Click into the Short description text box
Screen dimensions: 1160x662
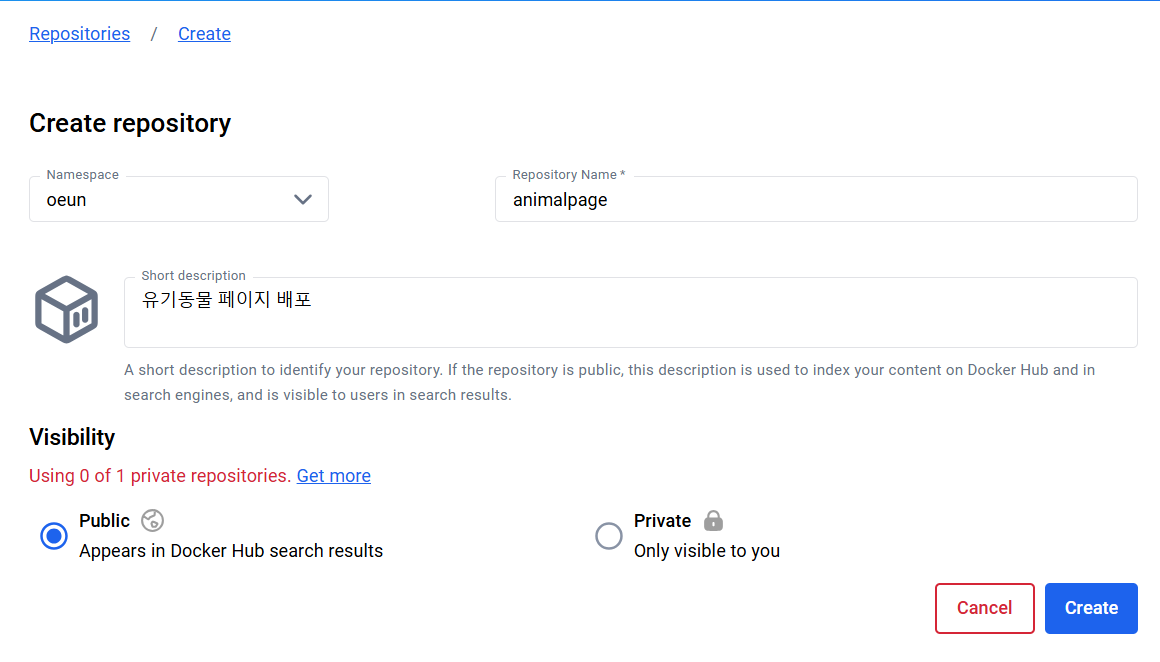pos(630,312)
